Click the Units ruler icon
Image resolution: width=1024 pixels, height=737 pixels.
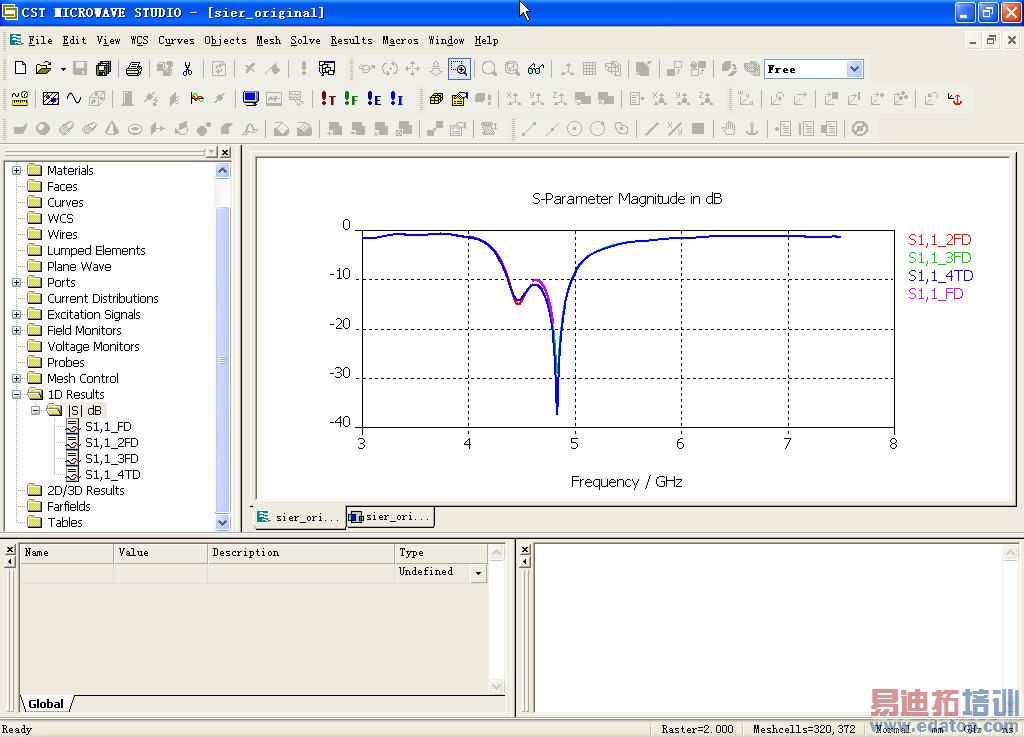point(20,99)
